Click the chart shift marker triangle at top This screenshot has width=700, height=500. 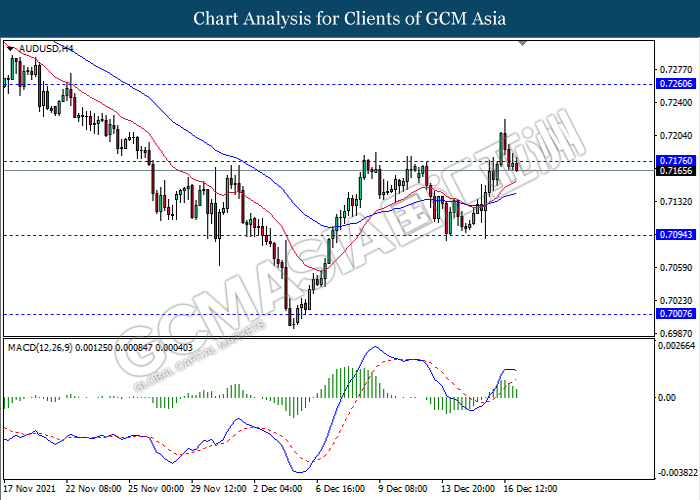click(x=523, y=43)
